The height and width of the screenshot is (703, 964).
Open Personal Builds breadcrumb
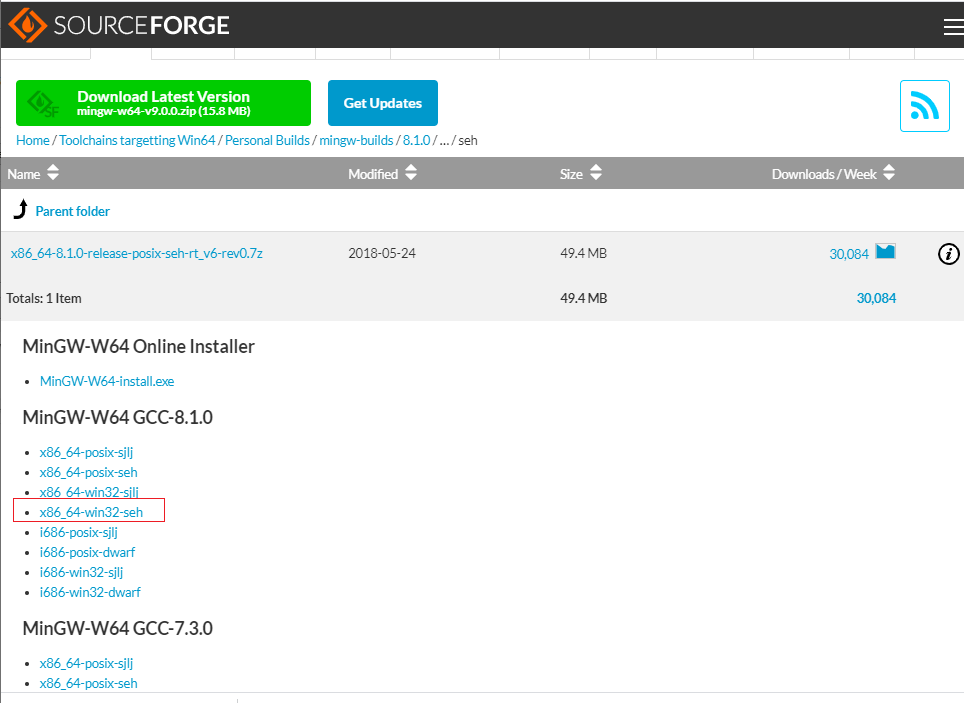267,141
